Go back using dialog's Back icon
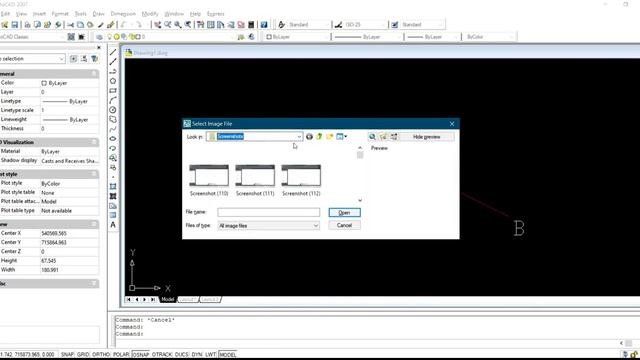The width and height of the screenshot is (640, 360). (x=309, y=137)
